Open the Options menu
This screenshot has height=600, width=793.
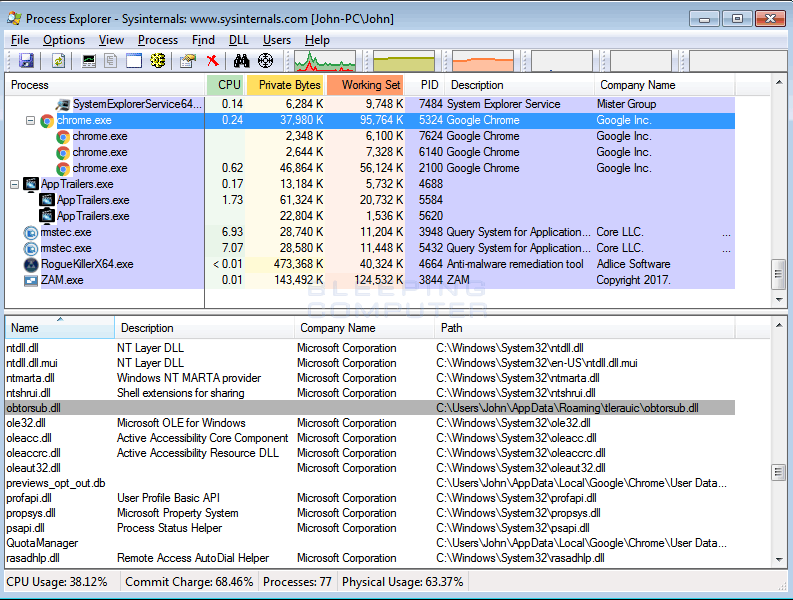pyautogui.click(x=64, y=40)
